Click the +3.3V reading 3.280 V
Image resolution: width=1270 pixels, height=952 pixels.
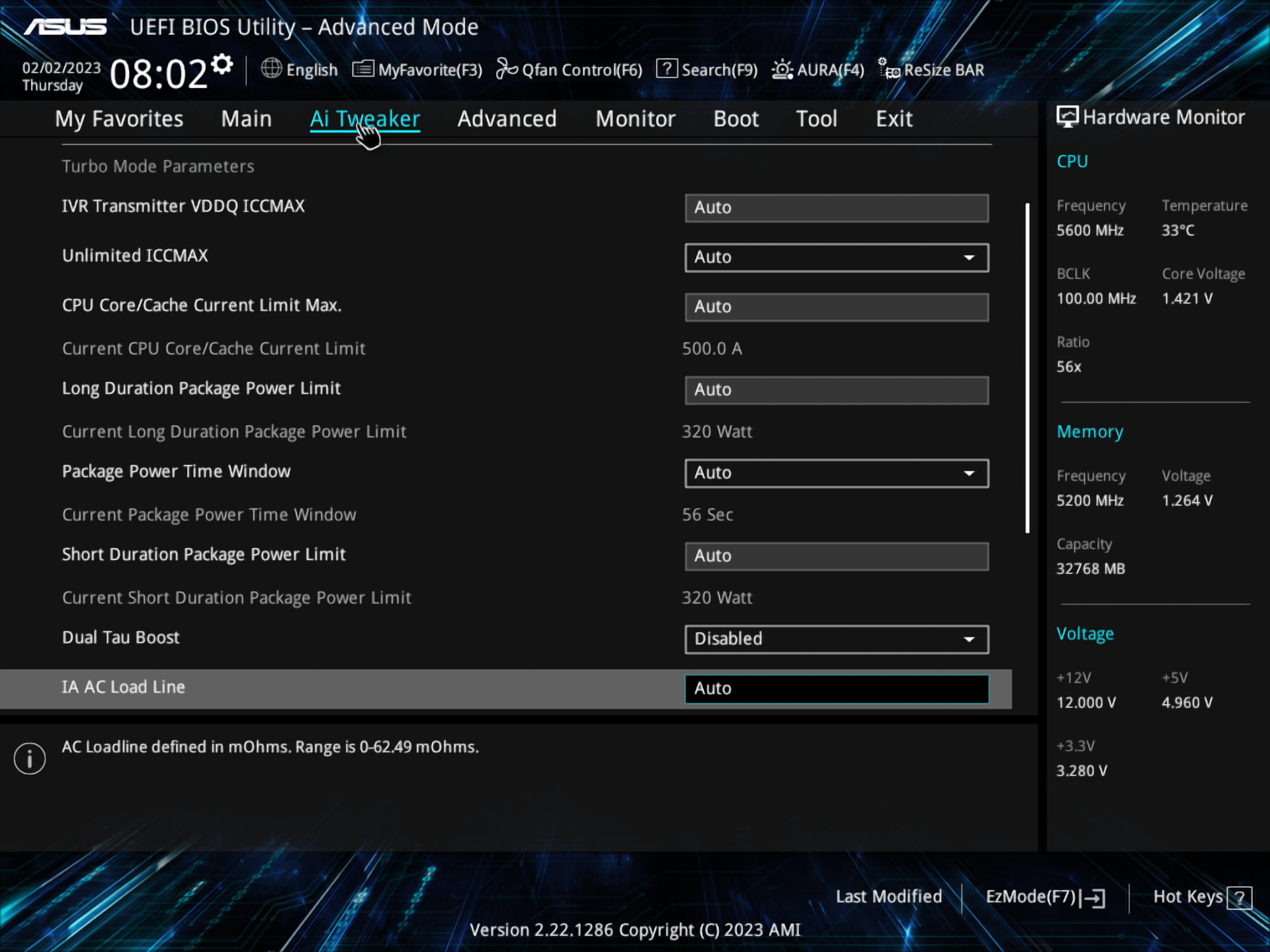(1081, 770)
